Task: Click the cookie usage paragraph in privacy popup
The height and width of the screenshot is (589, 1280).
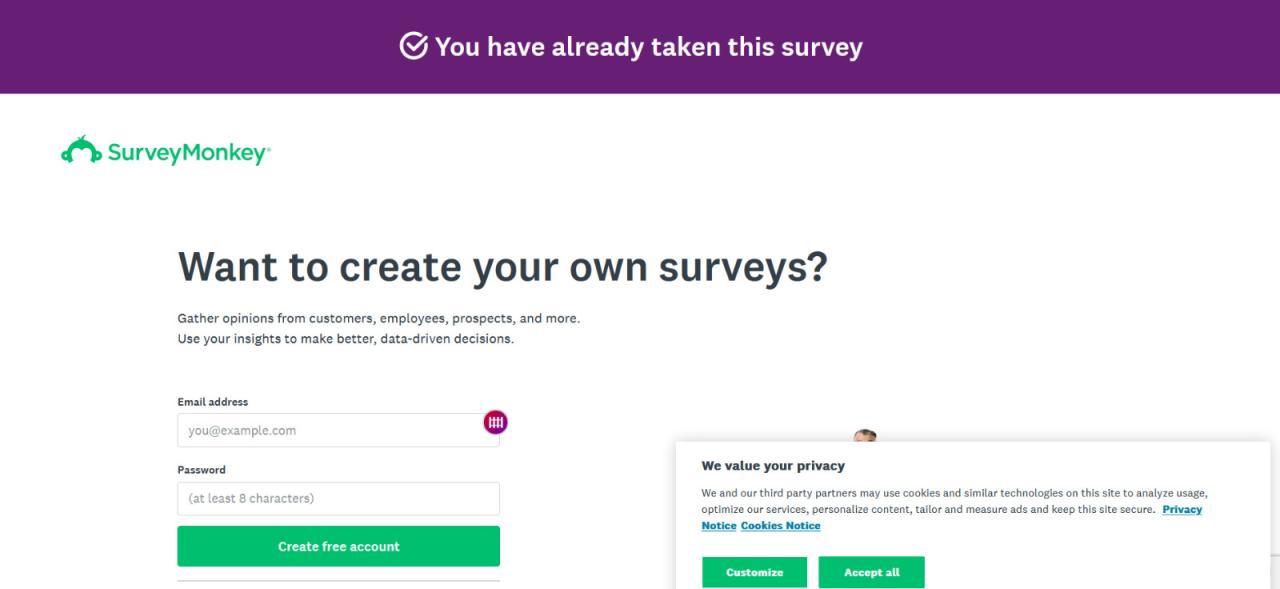Action: [930, 501]
